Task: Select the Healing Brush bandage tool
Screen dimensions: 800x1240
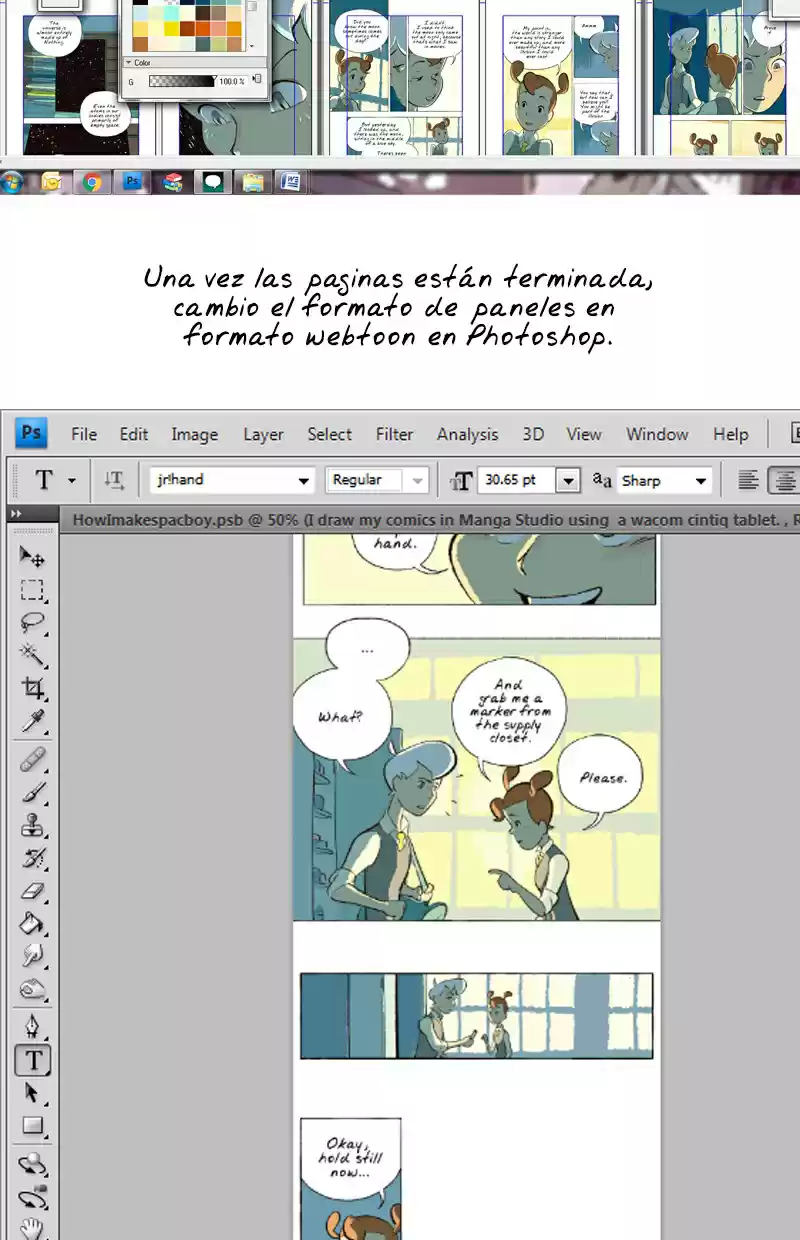Action: coord(33,759)
